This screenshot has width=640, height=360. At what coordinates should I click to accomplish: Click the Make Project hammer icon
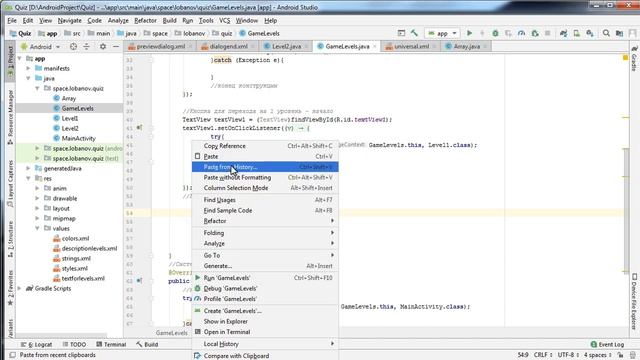tap(414, 33)
